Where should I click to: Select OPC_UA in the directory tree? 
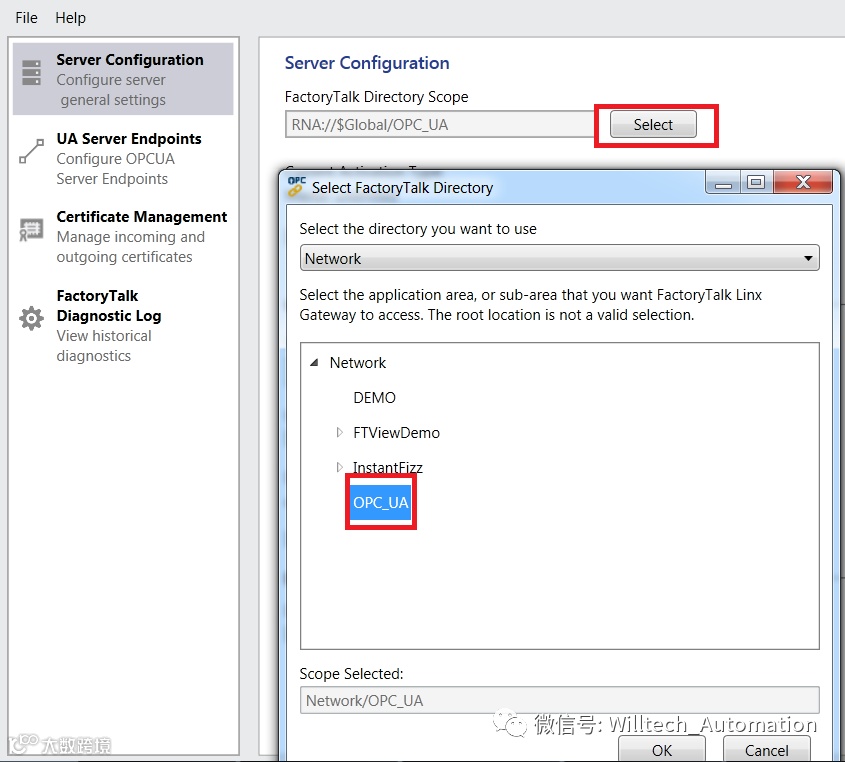click(380, 502)
